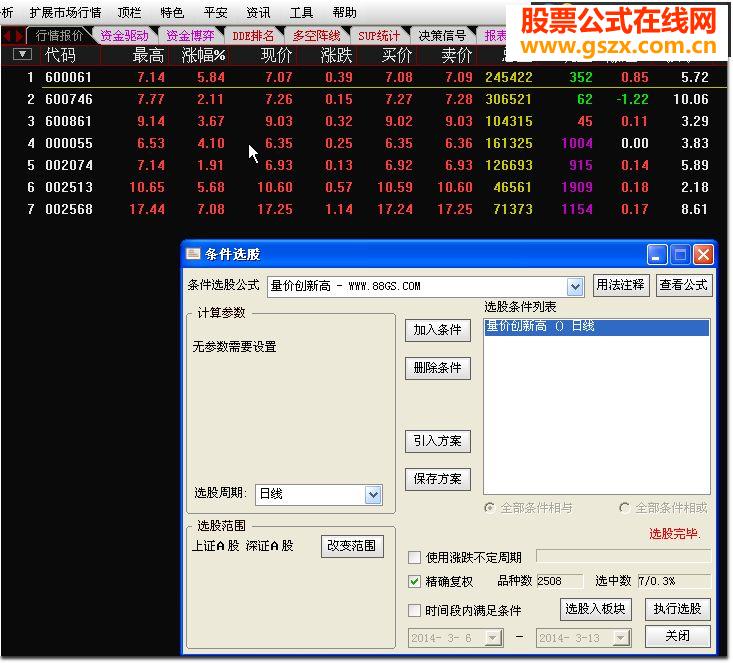Switch to the 行情报价 tab
The width and height of the screenshot is (733, 663).
coord(59,36)
